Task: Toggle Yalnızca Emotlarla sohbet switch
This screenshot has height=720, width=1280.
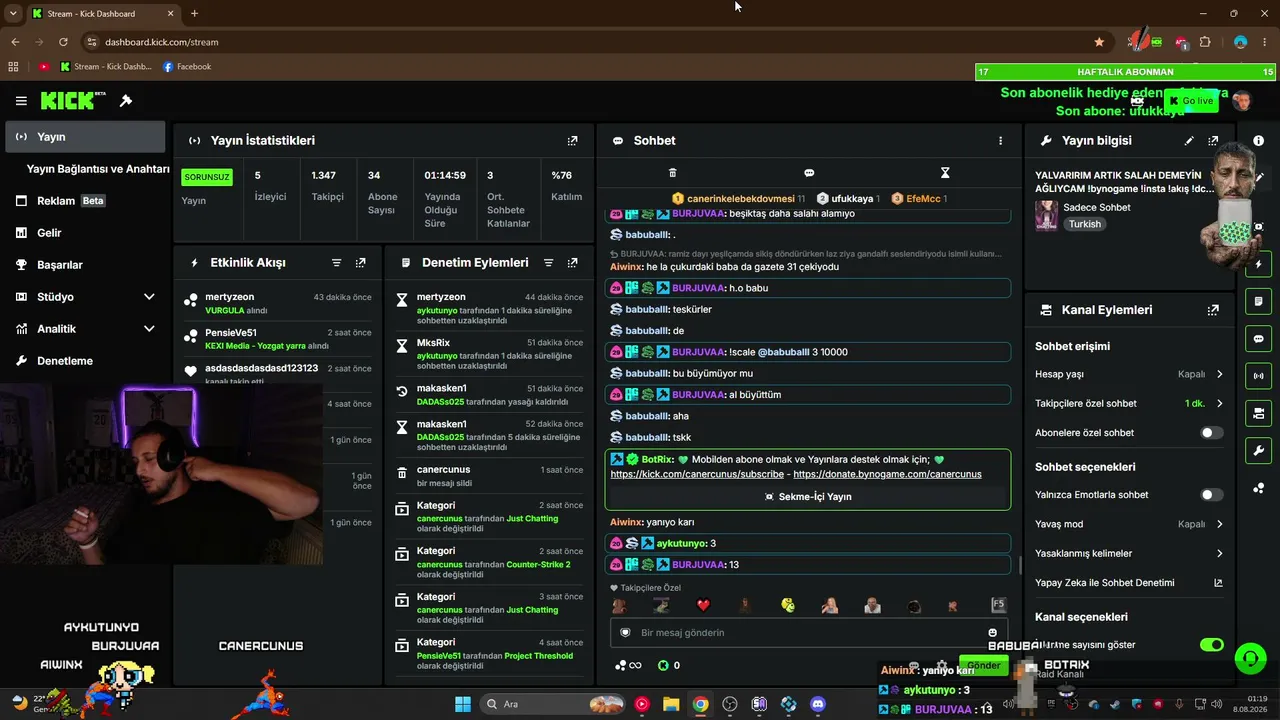Action: [1211, 495]
